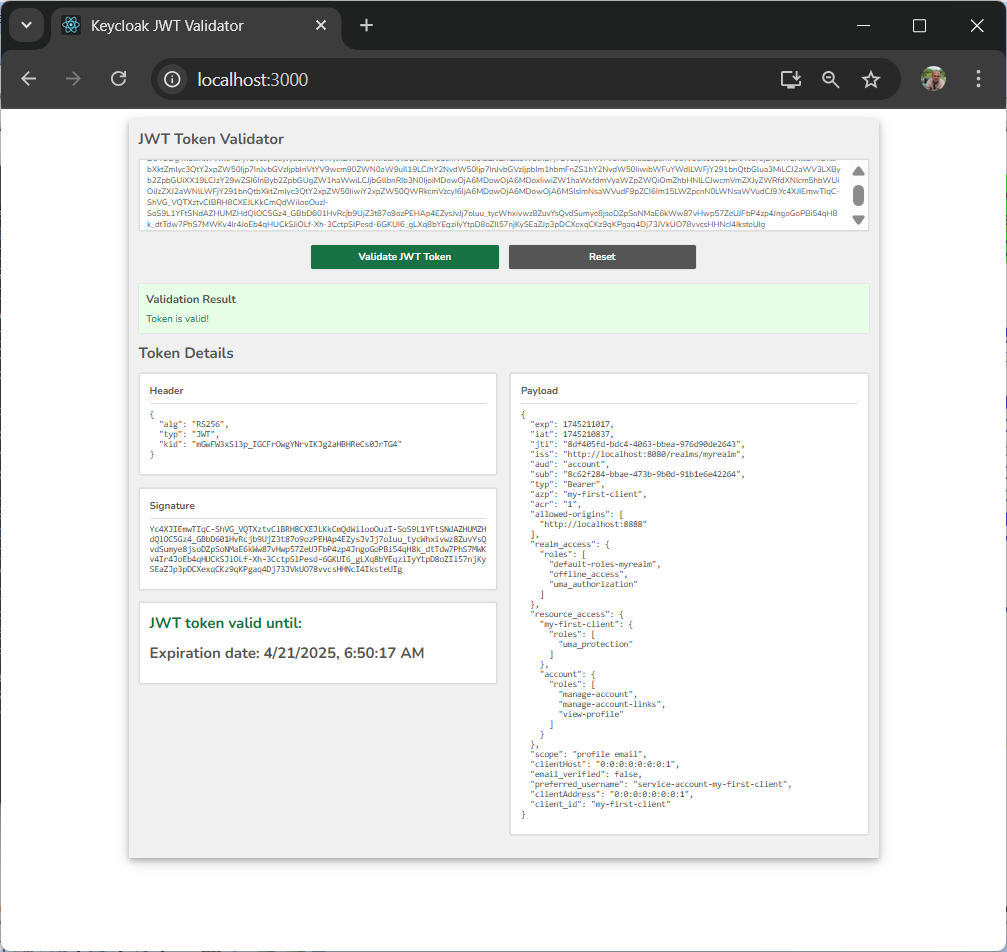Click the "azp": "my-first-client" line
This screenshot has height=952, width=1007.
[x=588, y=494]
